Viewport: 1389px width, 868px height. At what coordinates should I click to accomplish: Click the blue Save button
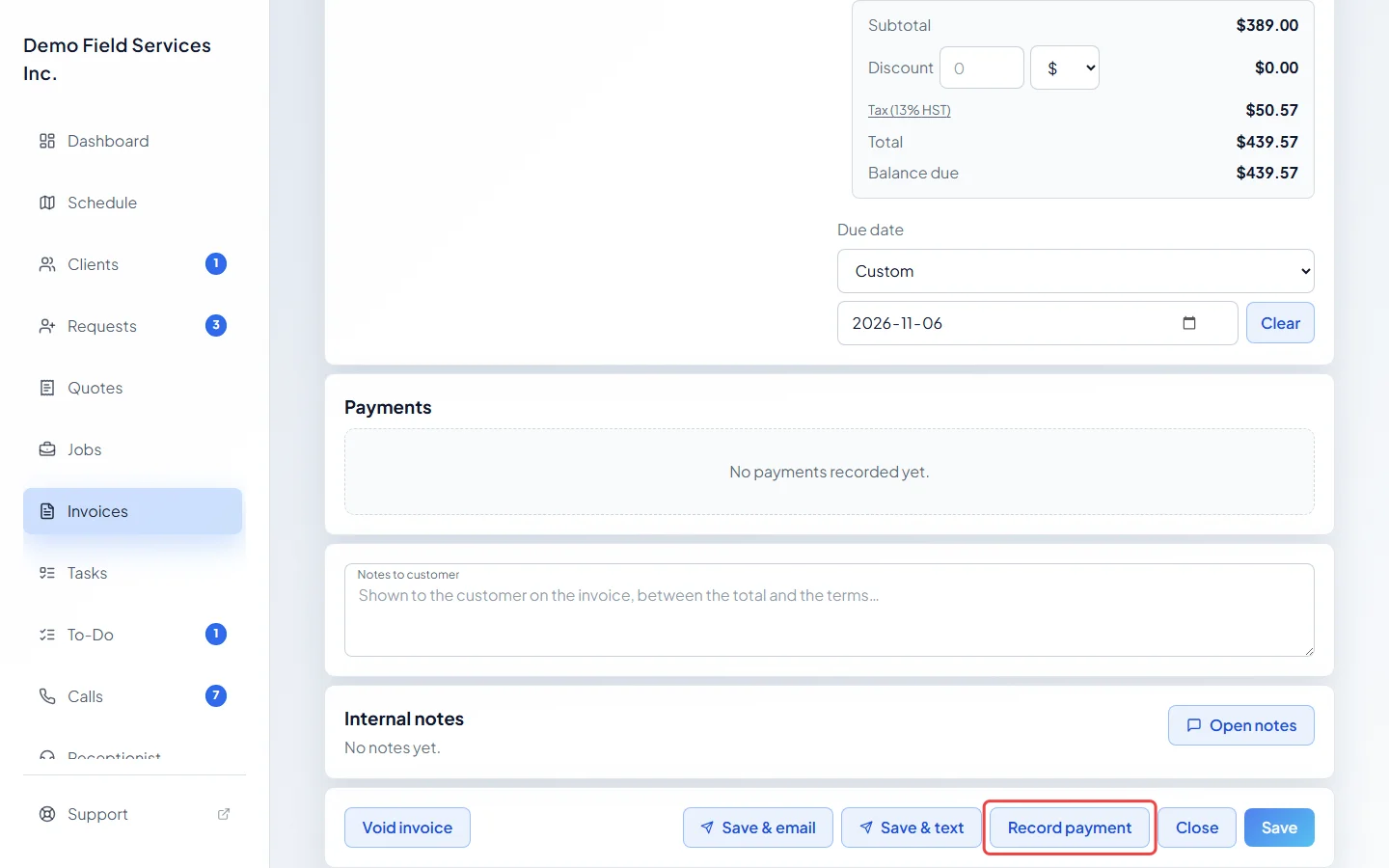1279,827
